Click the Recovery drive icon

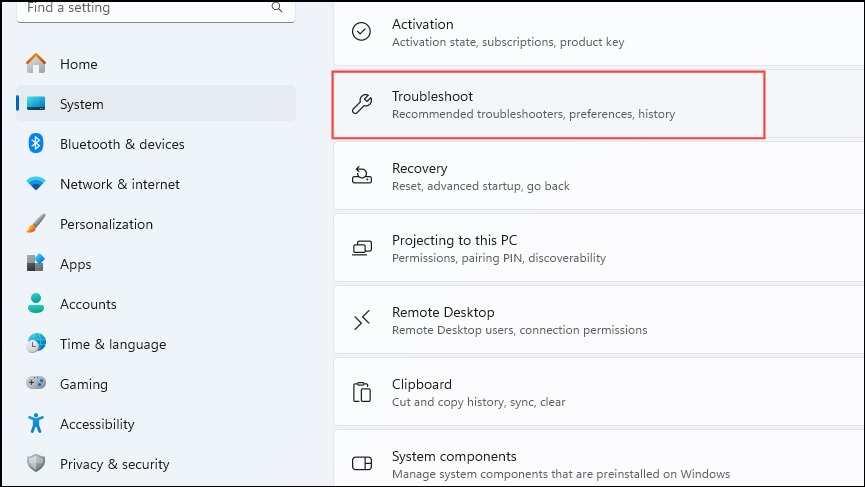pos(362,175)
